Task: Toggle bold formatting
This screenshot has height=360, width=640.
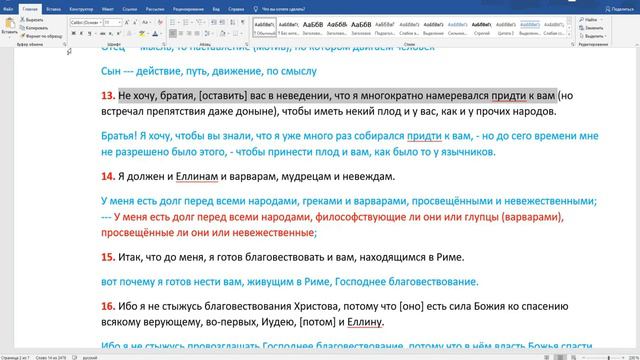Action: click(73, 33)
